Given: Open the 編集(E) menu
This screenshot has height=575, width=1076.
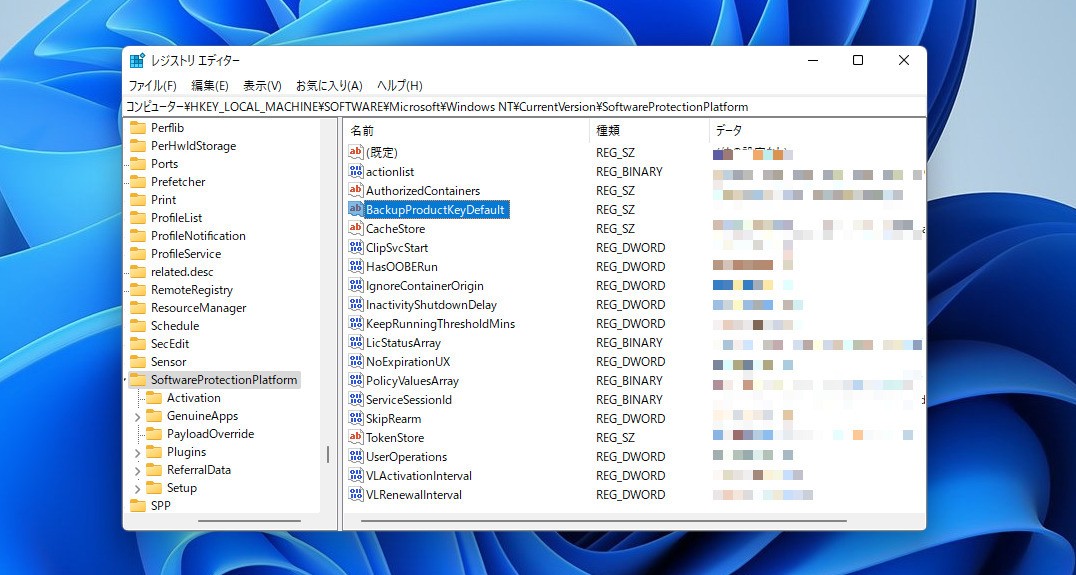Looking at the screenshot, I should [x=210, y=86].
